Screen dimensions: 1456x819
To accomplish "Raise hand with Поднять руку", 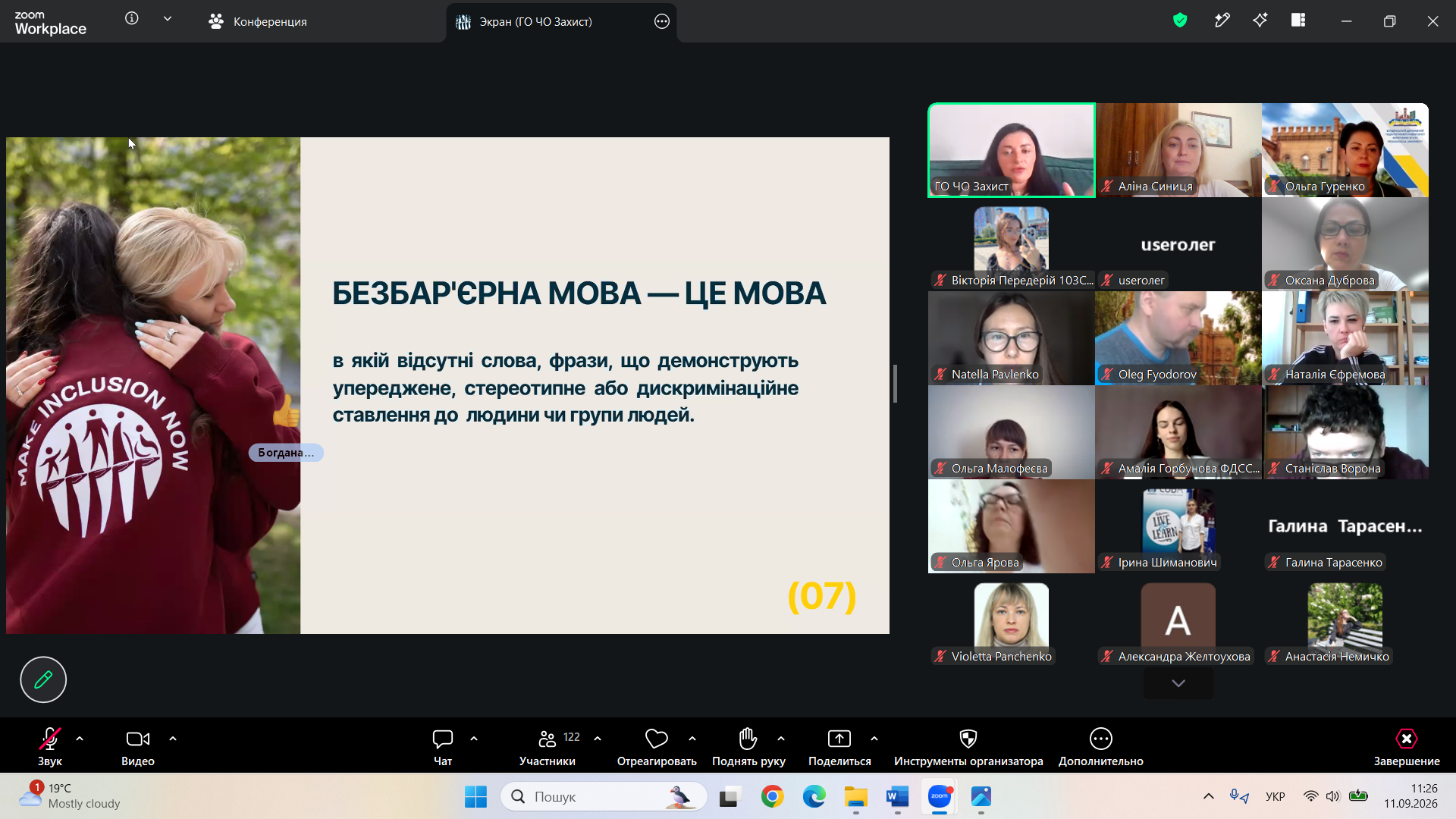I will [x=748, y=747].
